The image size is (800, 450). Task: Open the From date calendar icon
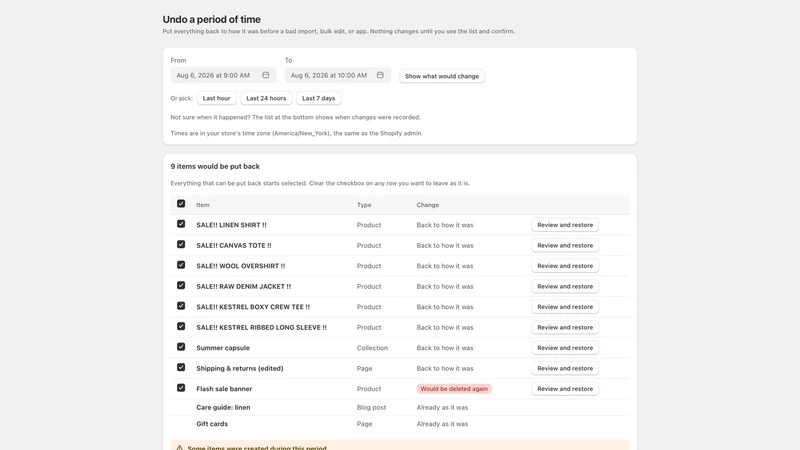[x=266, y=75]
